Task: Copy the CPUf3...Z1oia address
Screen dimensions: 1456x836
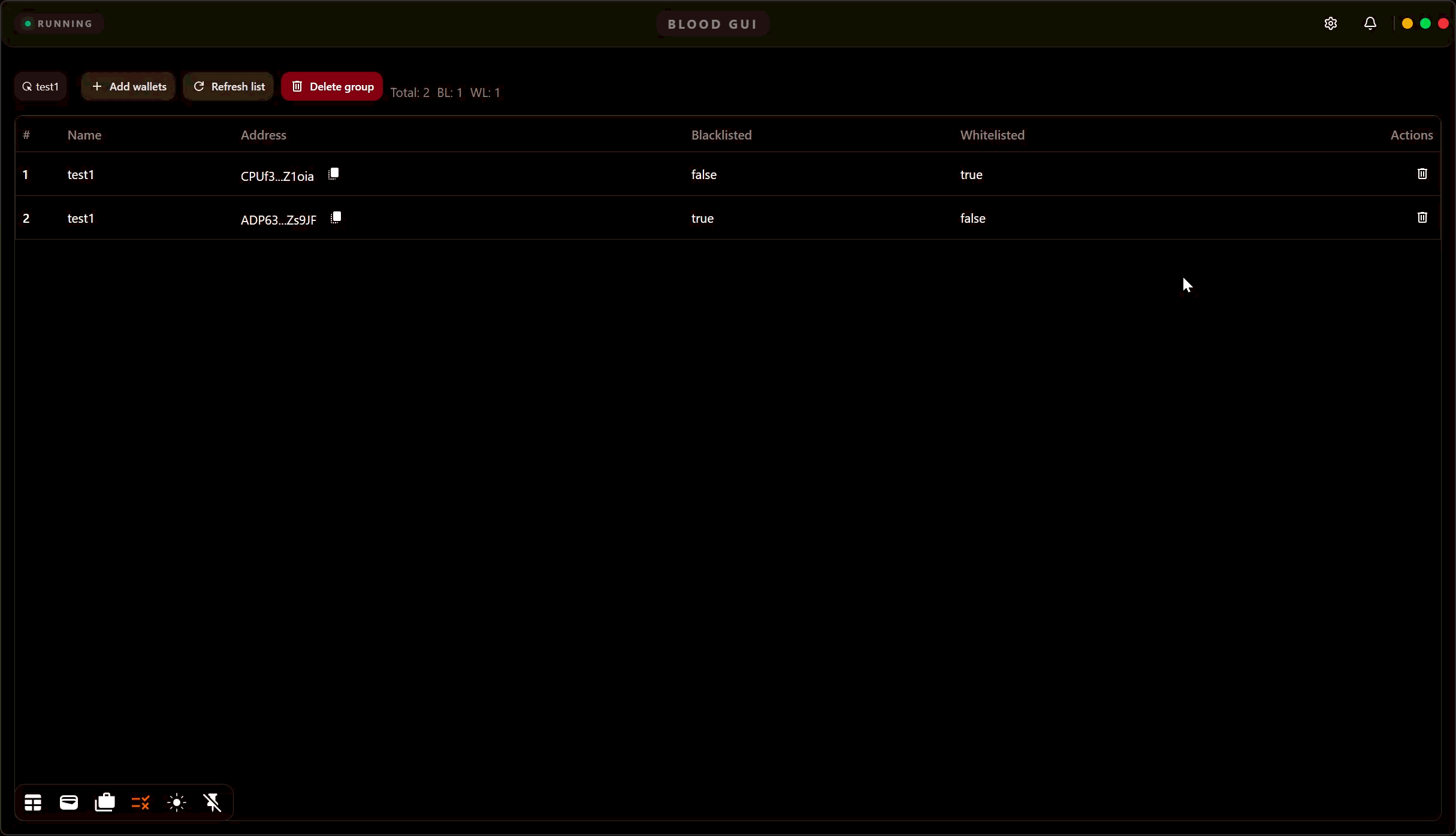Action: pyautogui.click(x=334, y=174)
